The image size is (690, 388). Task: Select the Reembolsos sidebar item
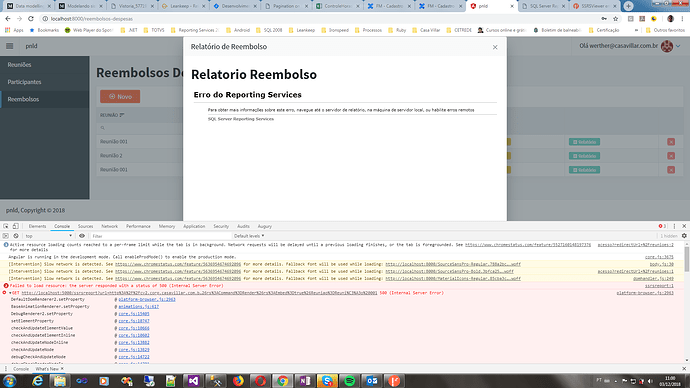pyautogui.click(x=23, y=99)
